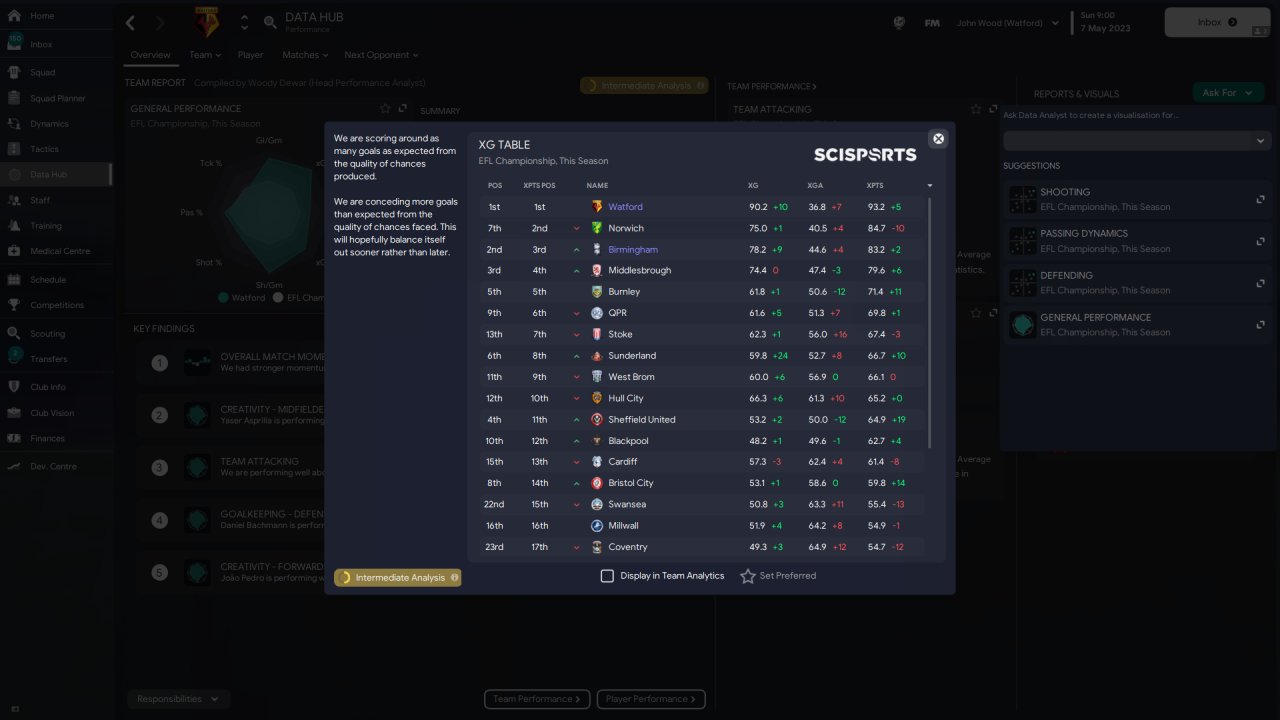
Task: Open the Ask For dropdown
Action: 1227,93
